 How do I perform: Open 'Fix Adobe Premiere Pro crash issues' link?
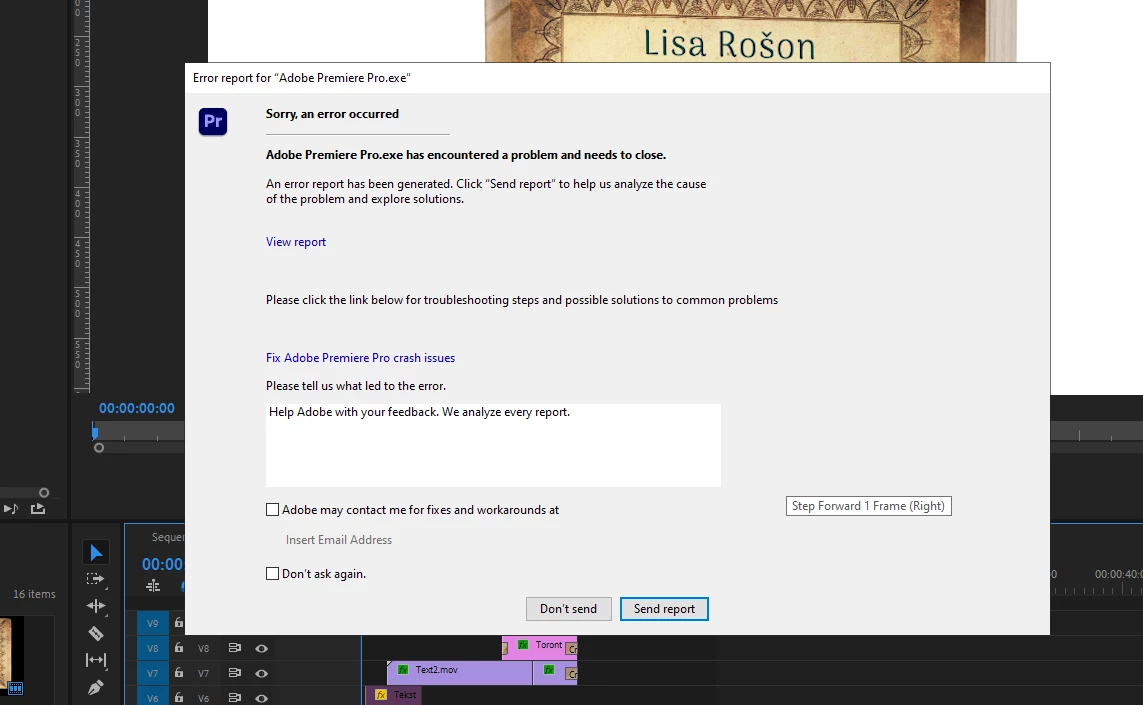pos(360,358)
